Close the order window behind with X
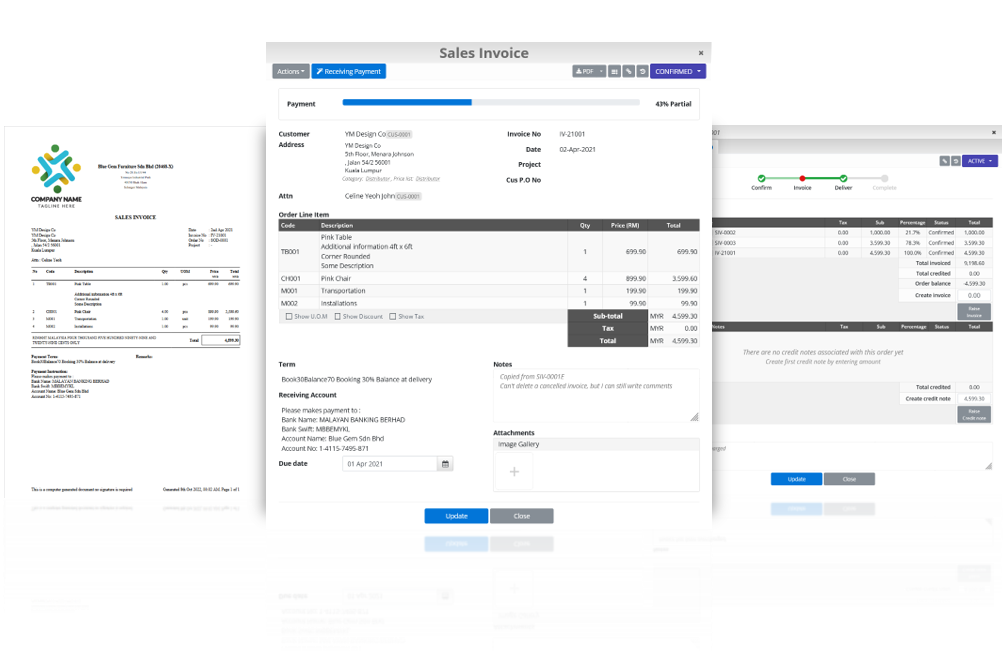Screen dimensions: 1008x671 click(x=993, y=132)
